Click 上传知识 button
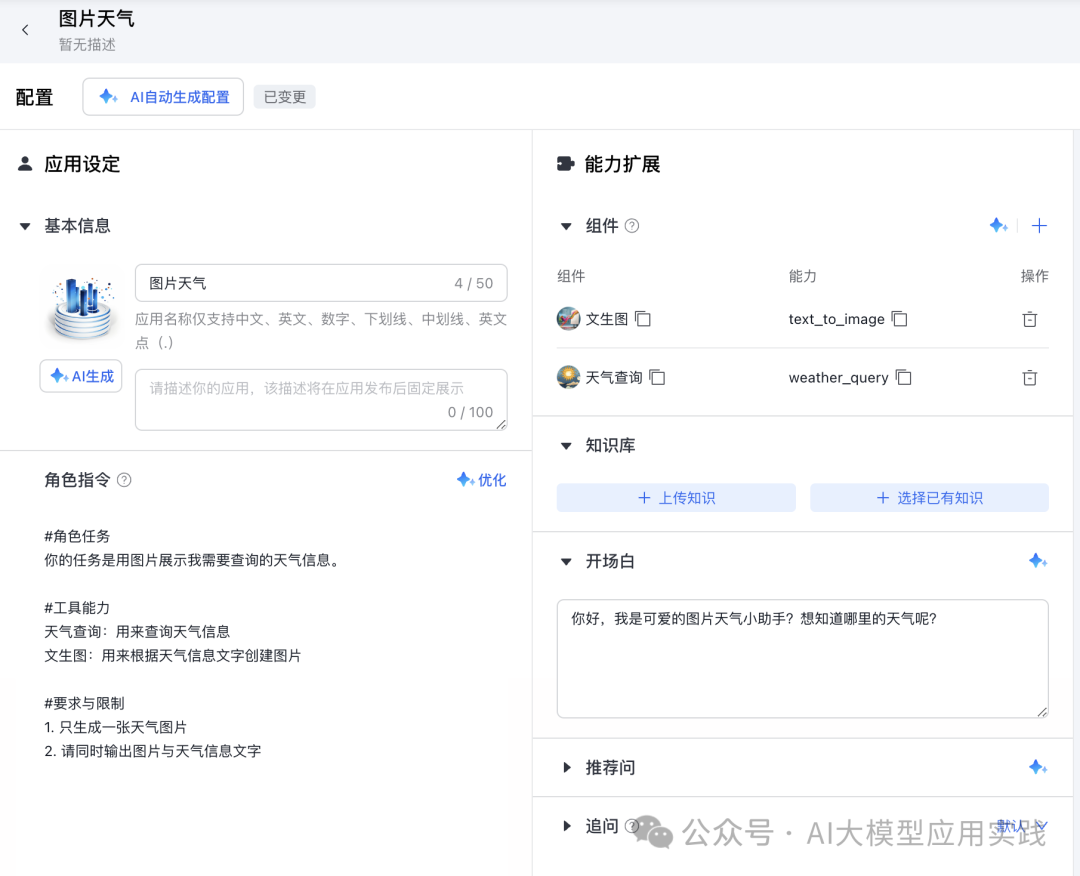Viewport: 1080px width, 876px height. tap(676, 498)
